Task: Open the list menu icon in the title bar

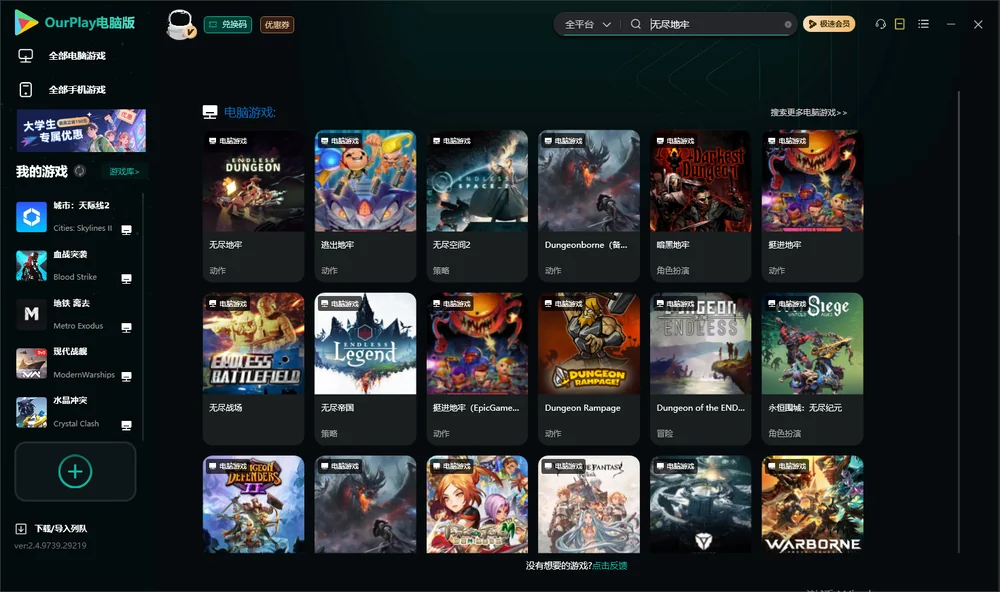Action: coord(923,24)
